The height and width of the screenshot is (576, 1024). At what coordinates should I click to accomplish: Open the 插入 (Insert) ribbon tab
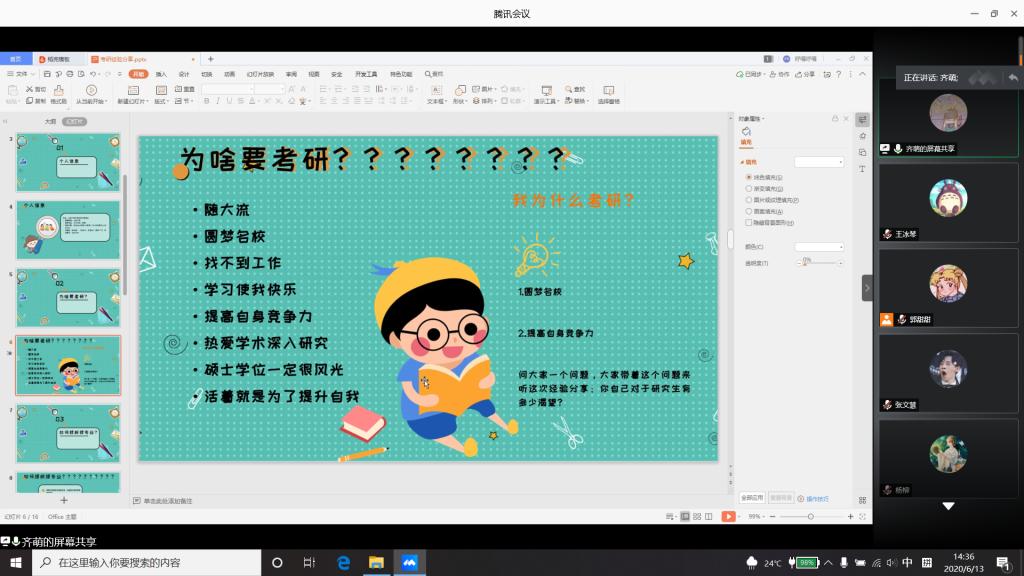tap(161, 74)
